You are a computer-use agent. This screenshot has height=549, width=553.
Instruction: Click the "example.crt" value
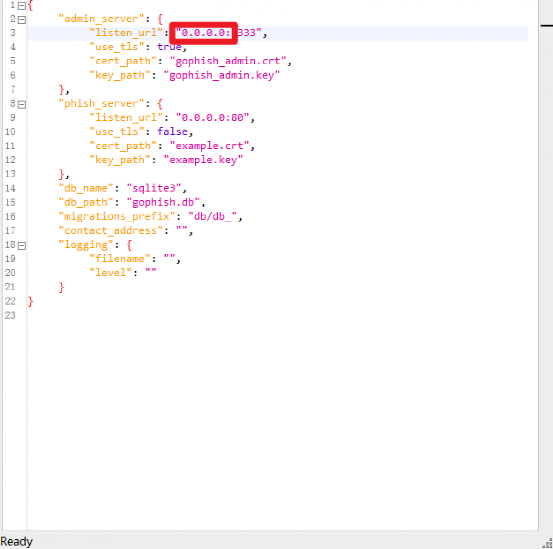pyautogui.click(x=209, y=146)
